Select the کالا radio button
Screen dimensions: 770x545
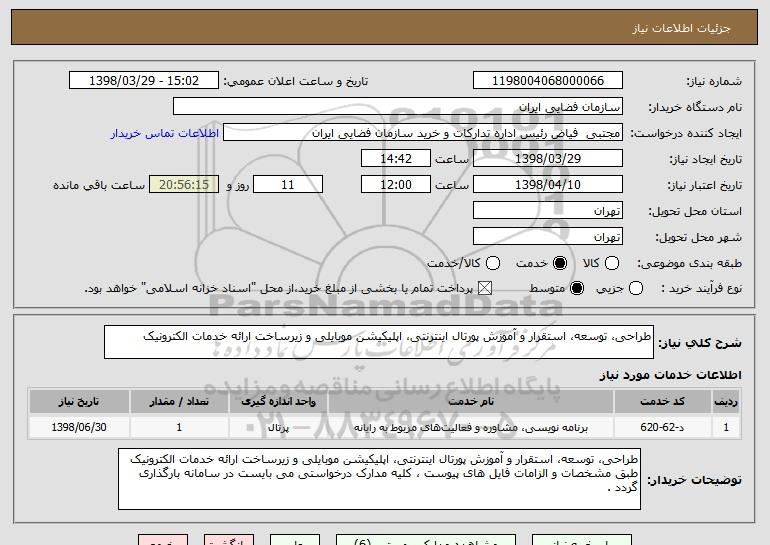(612, 263)
